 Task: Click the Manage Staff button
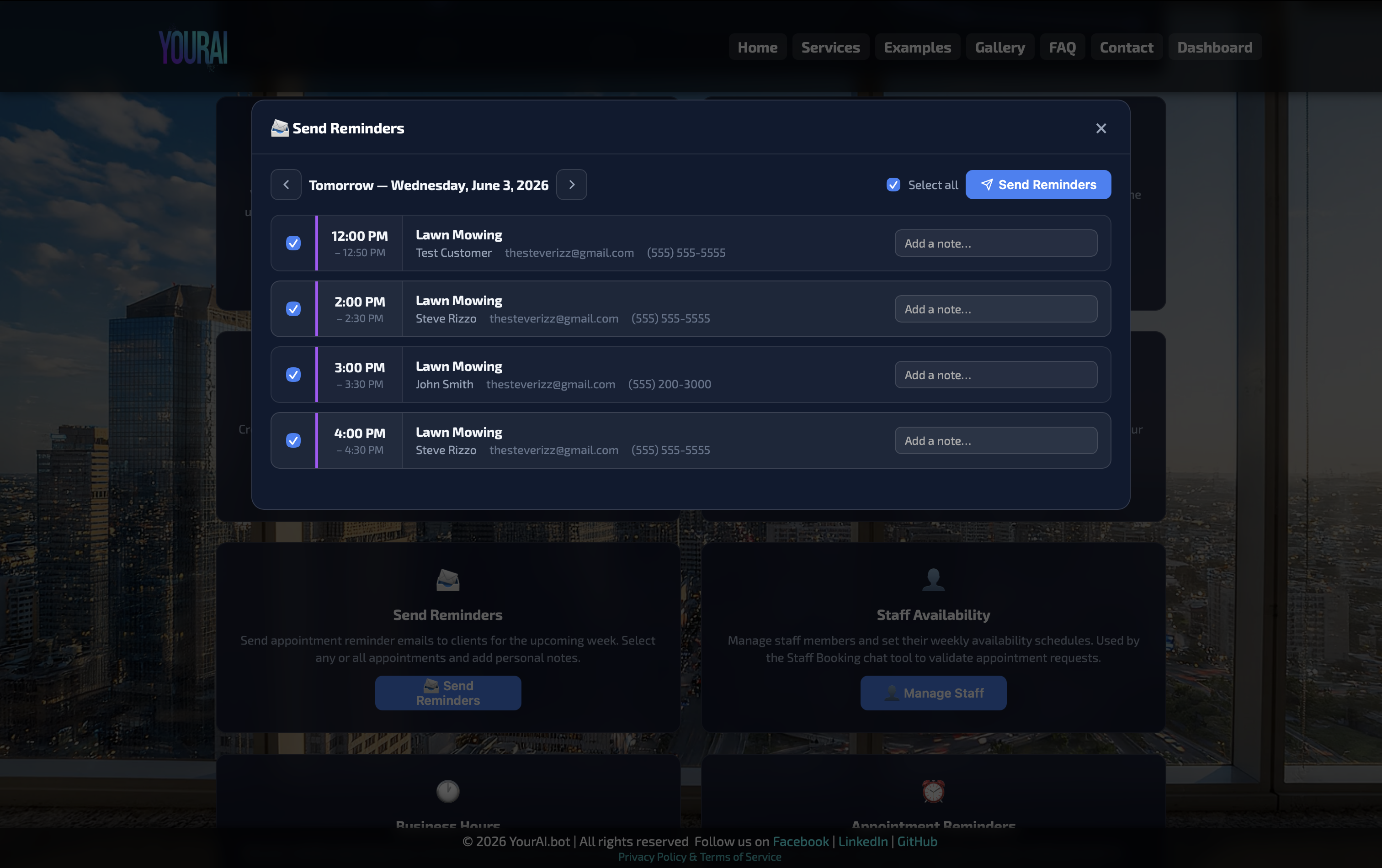tap(933, 693)
